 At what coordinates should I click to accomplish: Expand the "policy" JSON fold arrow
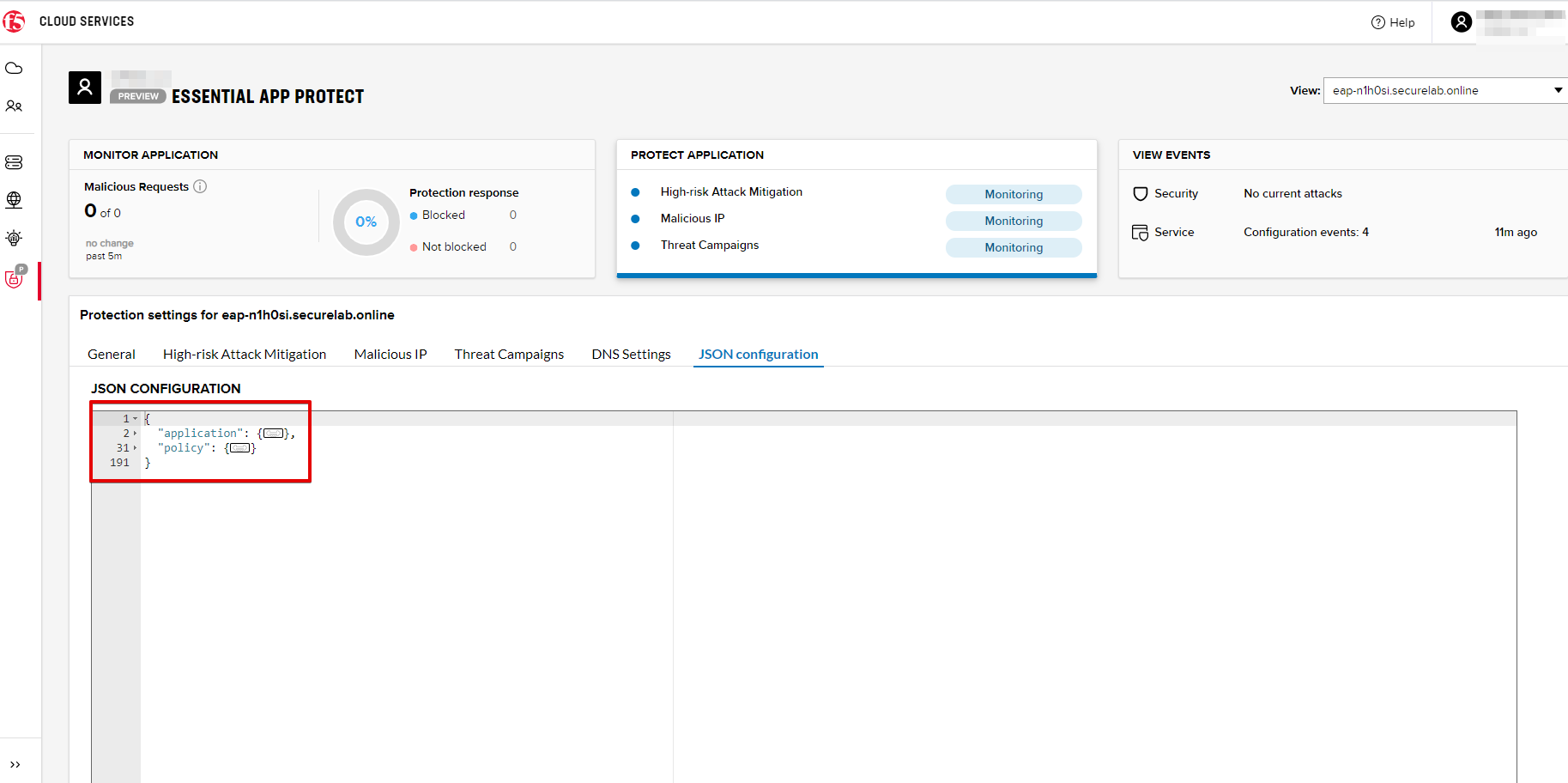point(135,448)
